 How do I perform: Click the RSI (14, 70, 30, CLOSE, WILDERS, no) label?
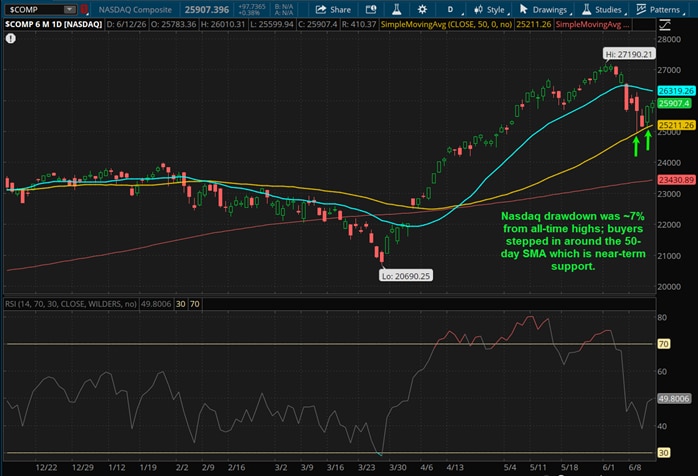71,304
